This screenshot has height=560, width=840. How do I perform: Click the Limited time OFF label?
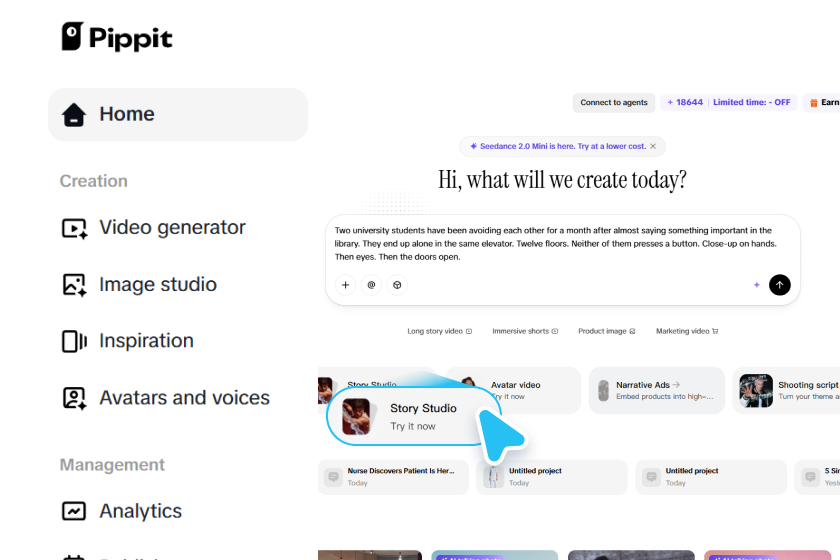[x=752, y=102]
